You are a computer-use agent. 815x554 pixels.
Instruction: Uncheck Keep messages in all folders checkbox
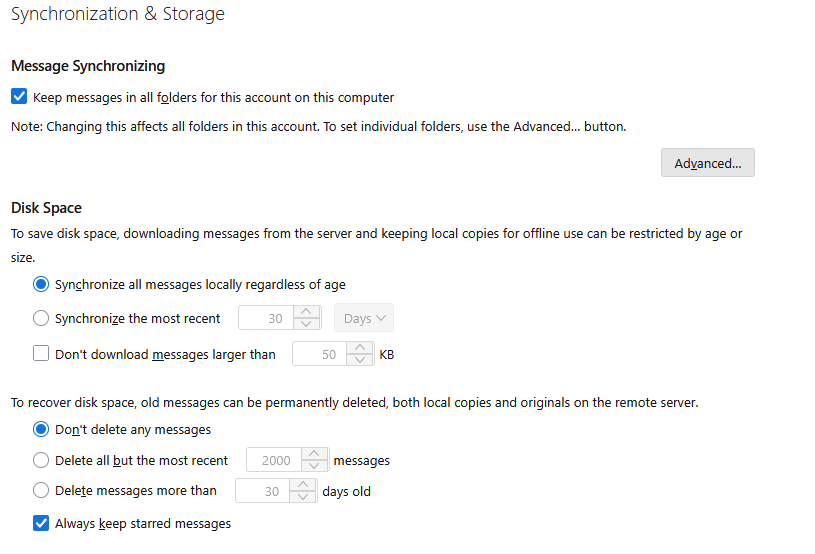click(19, 97)
